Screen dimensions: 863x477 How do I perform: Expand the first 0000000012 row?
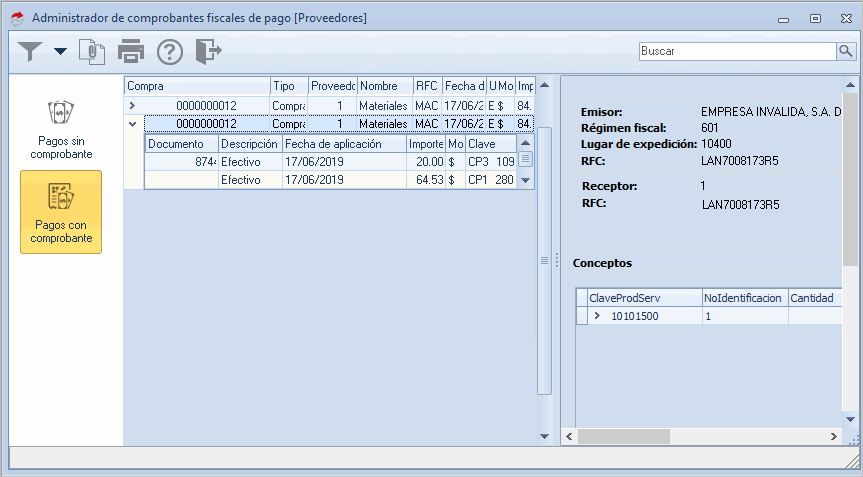(x=132, y=106)
